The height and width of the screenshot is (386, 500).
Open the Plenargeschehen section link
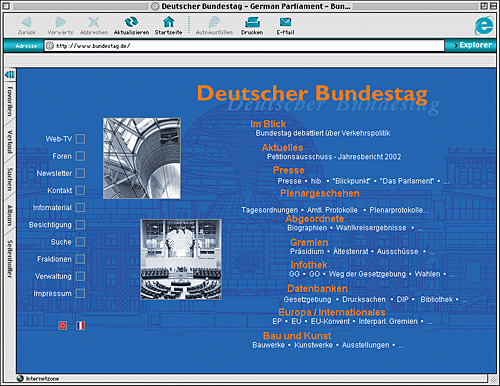tap(320, 193)
